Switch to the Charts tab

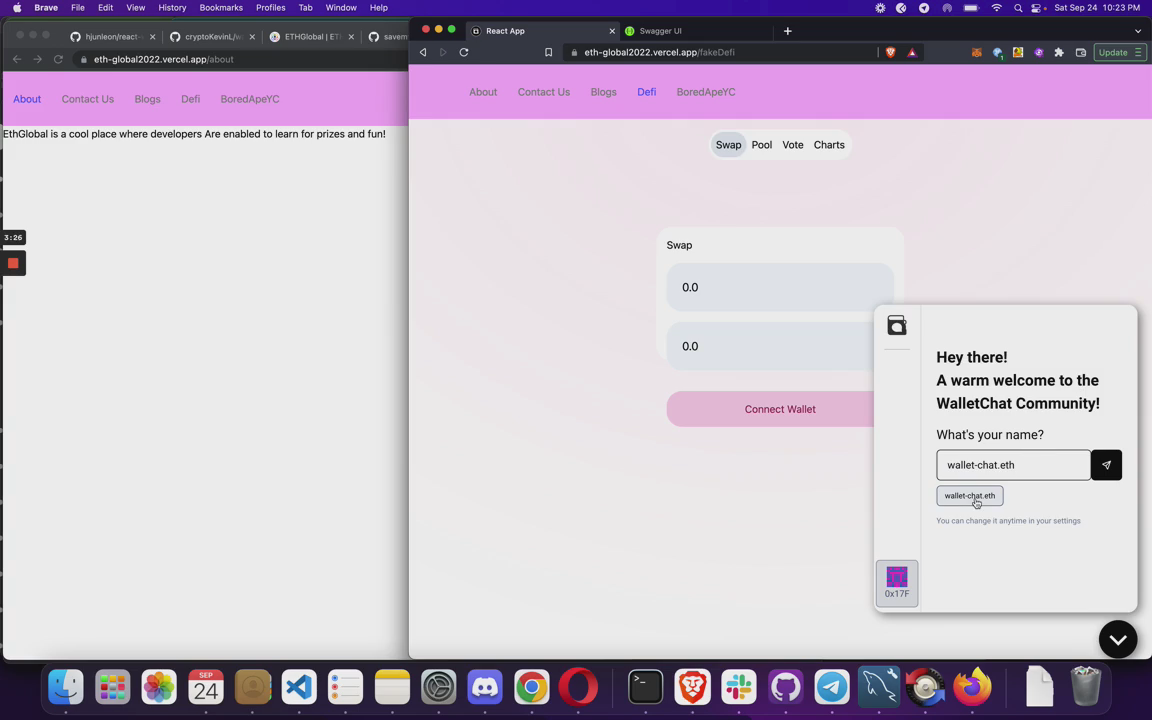(x=829, y=145)
